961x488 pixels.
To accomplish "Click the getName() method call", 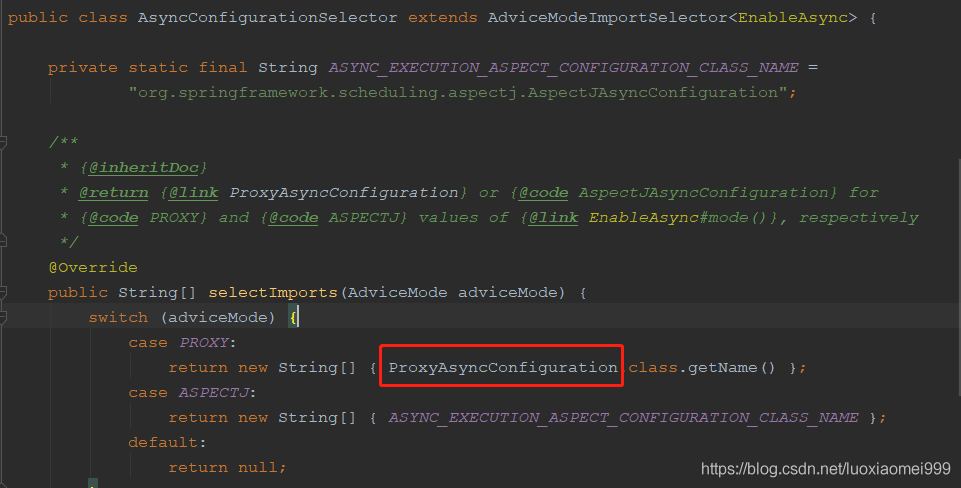I will [x=732, y=368].
